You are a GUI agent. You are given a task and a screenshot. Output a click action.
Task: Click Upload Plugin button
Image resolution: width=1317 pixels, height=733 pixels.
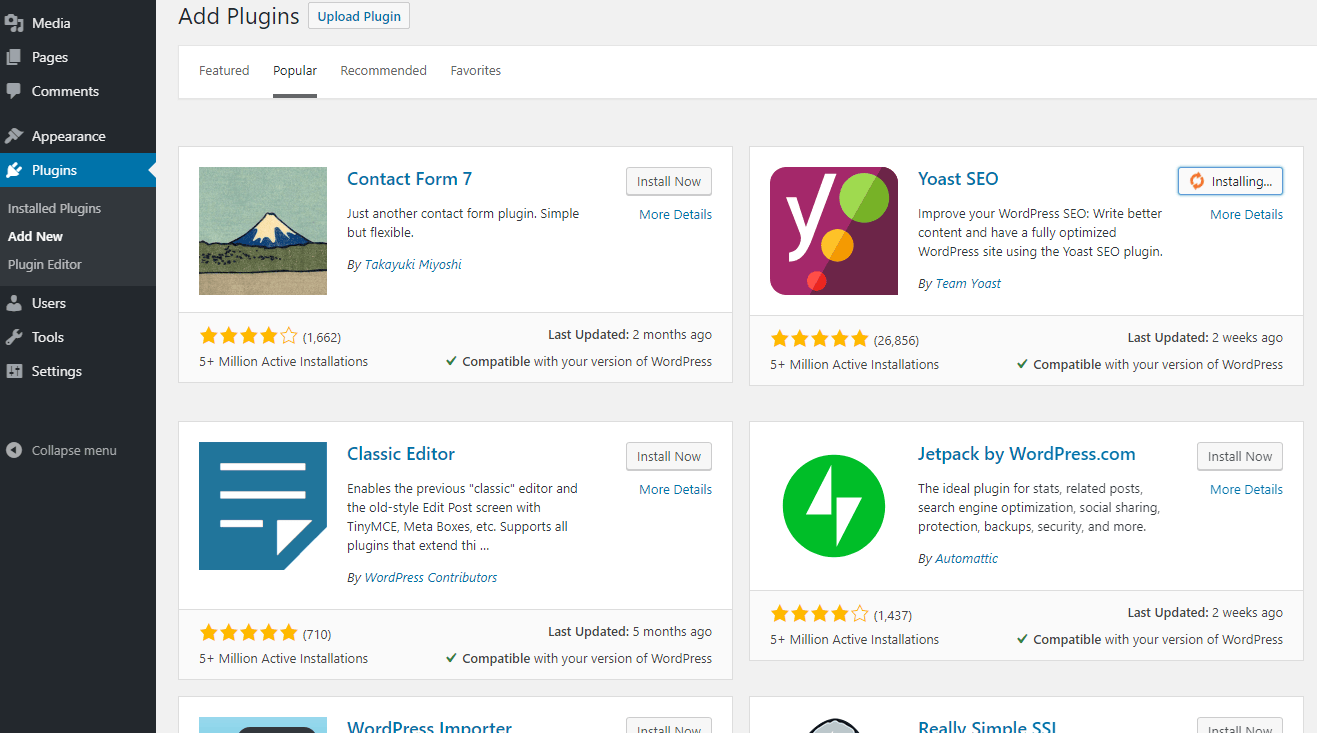tap(358, 15)
